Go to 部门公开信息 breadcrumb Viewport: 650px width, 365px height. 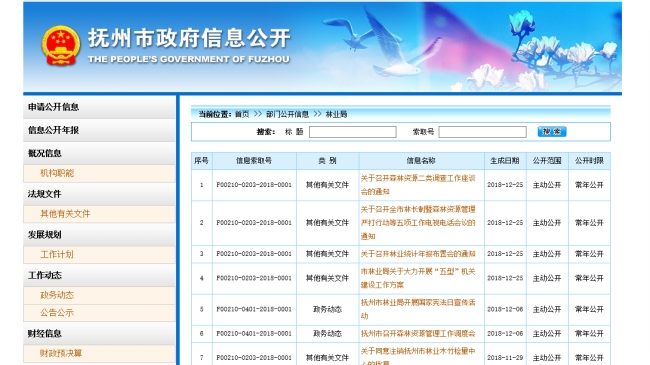(x=287, y=114)
